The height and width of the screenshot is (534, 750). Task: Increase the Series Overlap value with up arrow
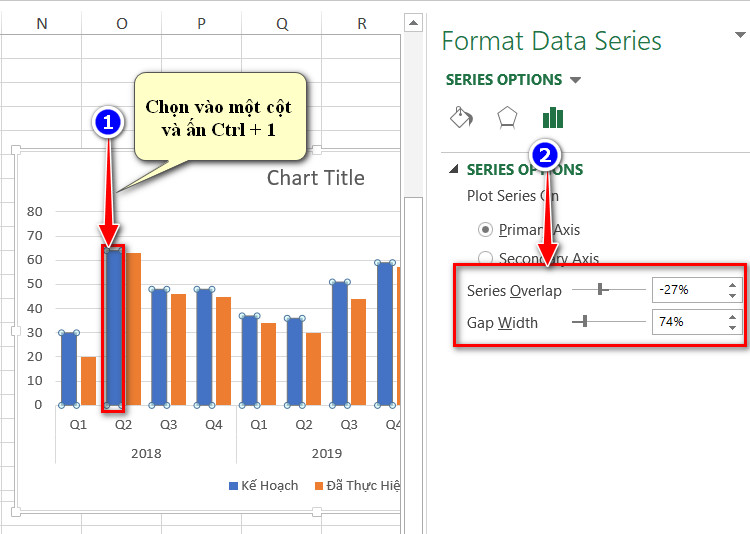732,285
